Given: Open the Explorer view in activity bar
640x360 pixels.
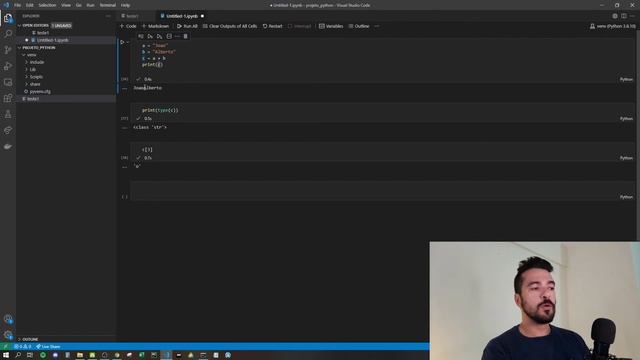Looking at the screenshot, I should pyautogui.click(x=8, y=18).
